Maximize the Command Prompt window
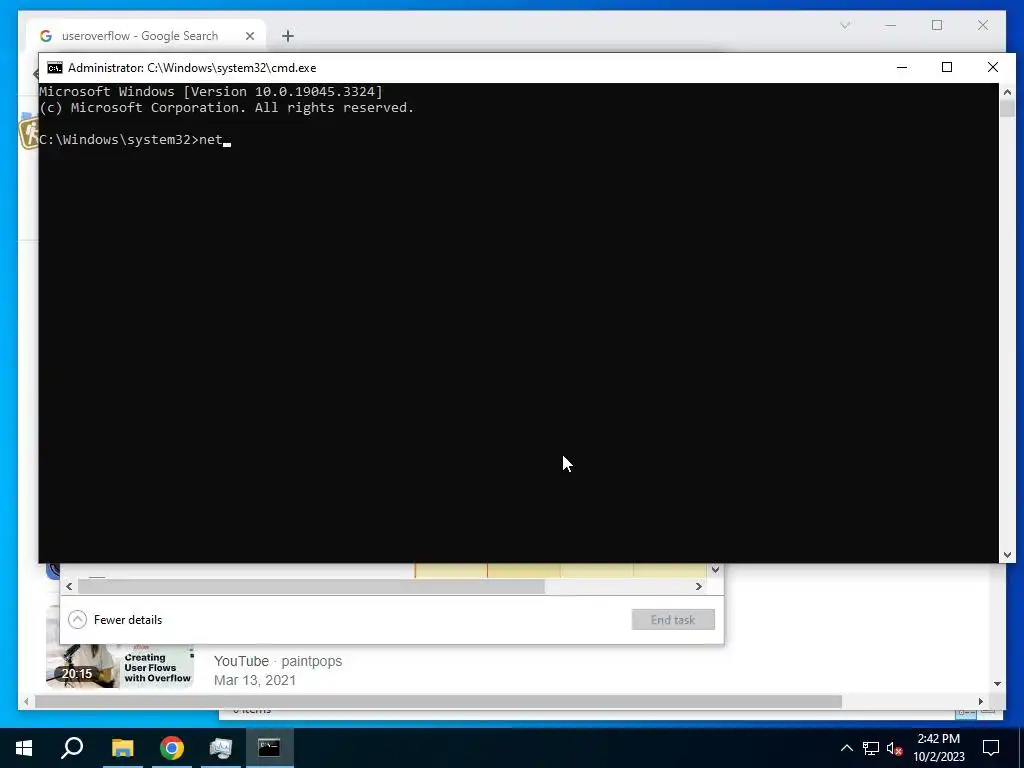This screenshot has height=768, width=1024. [x=947, y=67]
